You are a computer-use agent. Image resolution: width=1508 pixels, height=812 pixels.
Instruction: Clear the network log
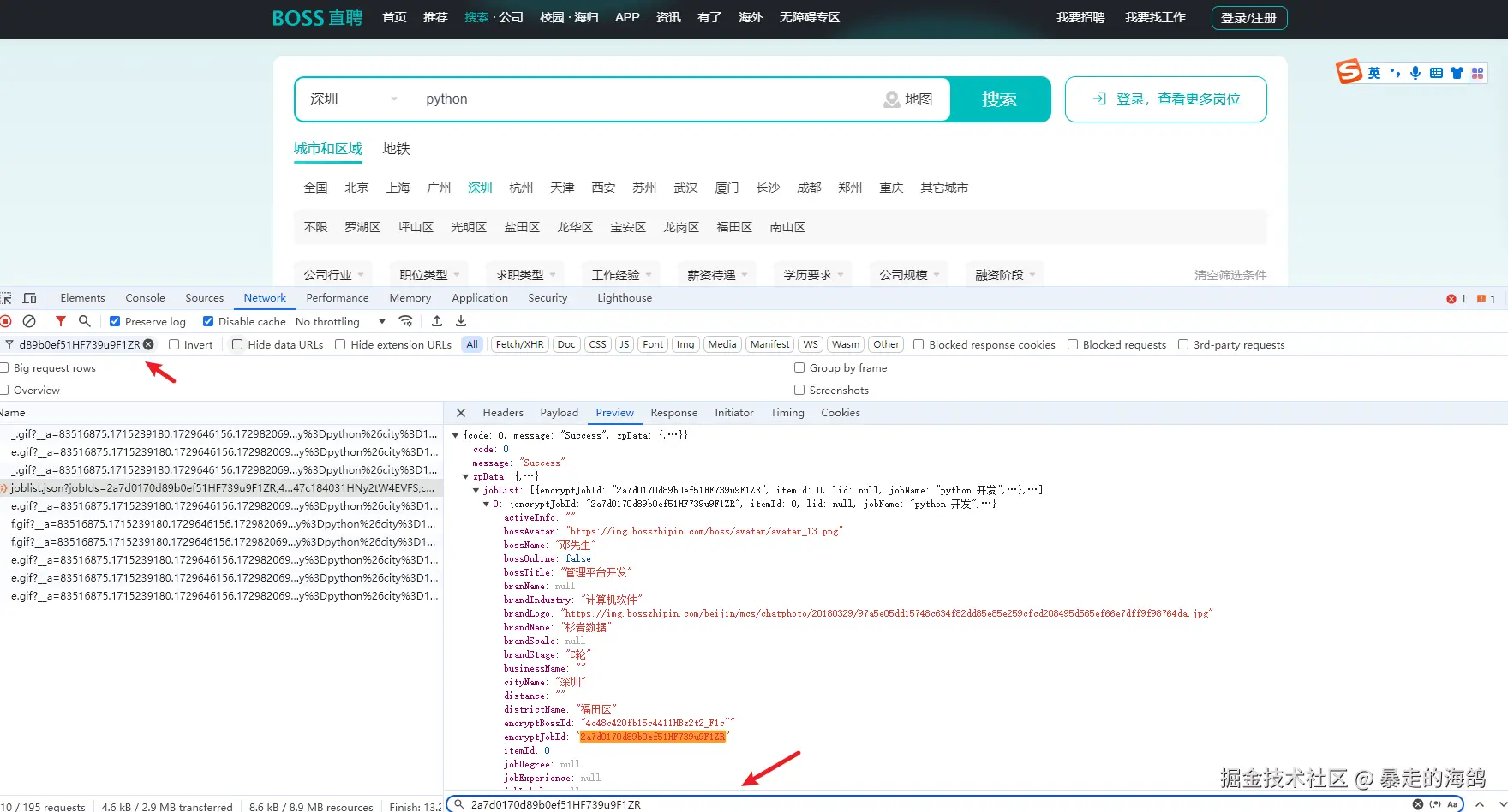(x=29, y=321)
